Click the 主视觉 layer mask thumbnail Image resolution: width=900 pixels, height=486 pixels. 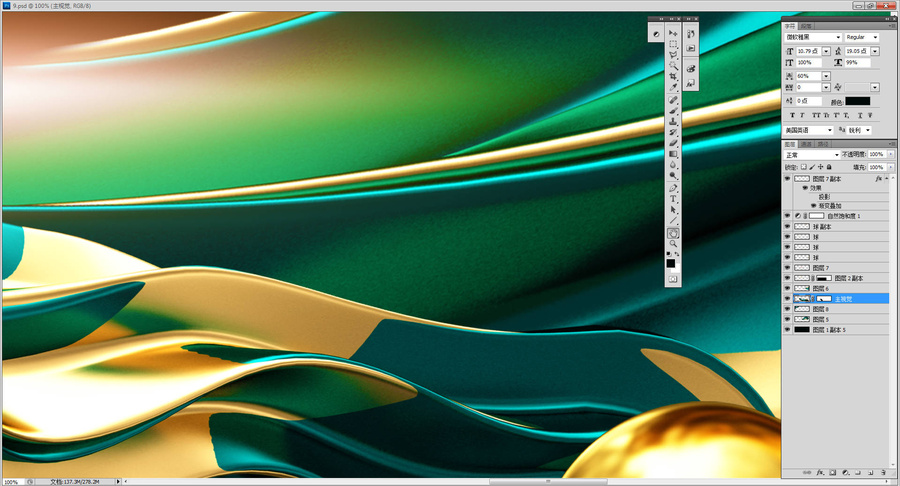[824, 299]
